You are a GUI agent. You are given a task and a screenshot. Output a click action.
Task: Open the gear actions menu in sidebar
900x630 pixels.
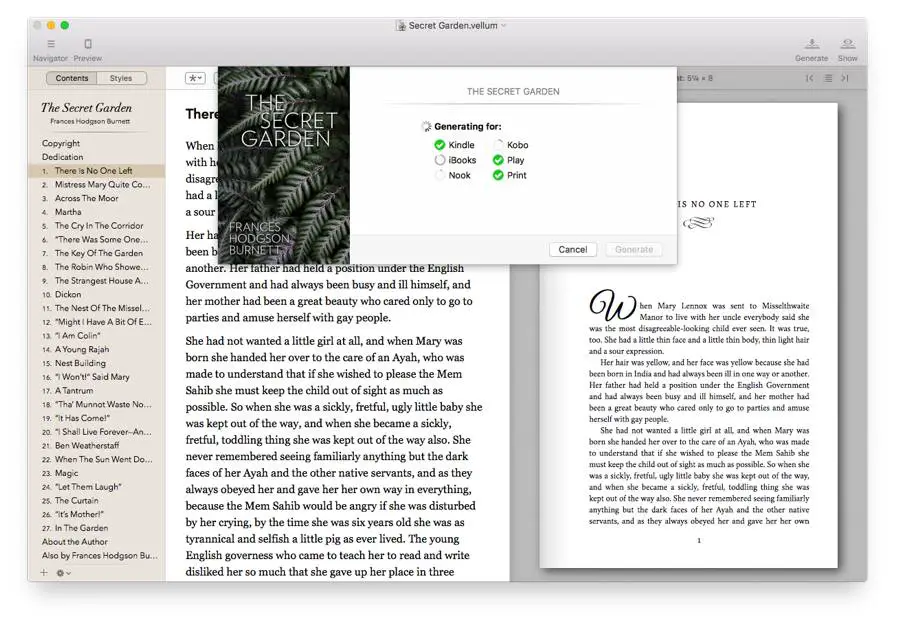tap(63, 573)
